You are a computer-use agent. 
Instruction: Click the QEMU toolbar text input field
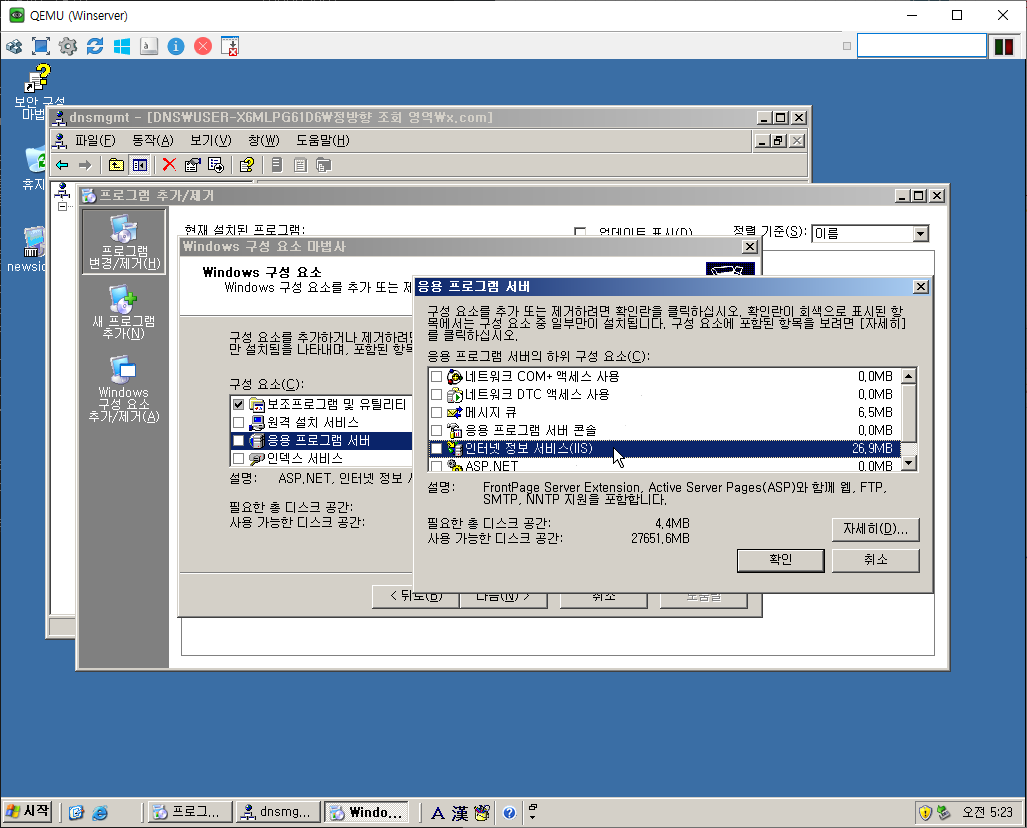click(x=922, y=46)
